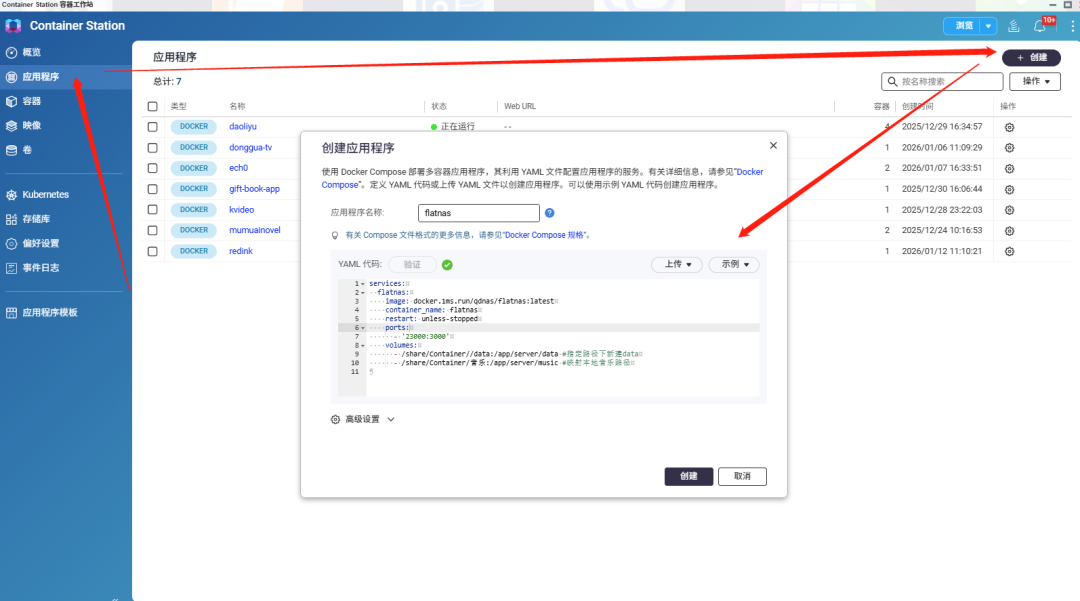
Task: Expand the 高级设置 advanced settings section
Action: (x=363, y=420)
